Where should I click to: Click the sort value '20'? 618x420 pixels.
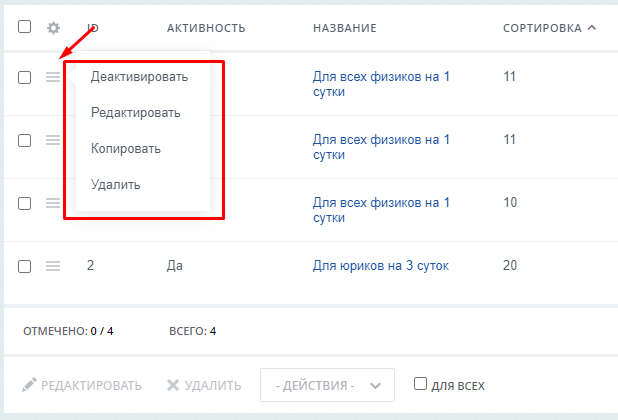[x=510, y=266]
